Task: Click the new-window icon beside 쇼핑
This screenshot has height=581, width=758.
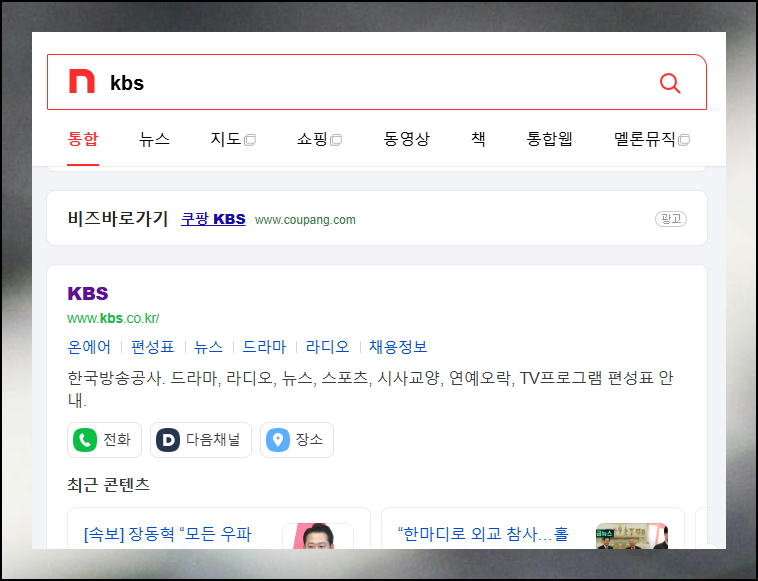Action: tap(336, 140)
